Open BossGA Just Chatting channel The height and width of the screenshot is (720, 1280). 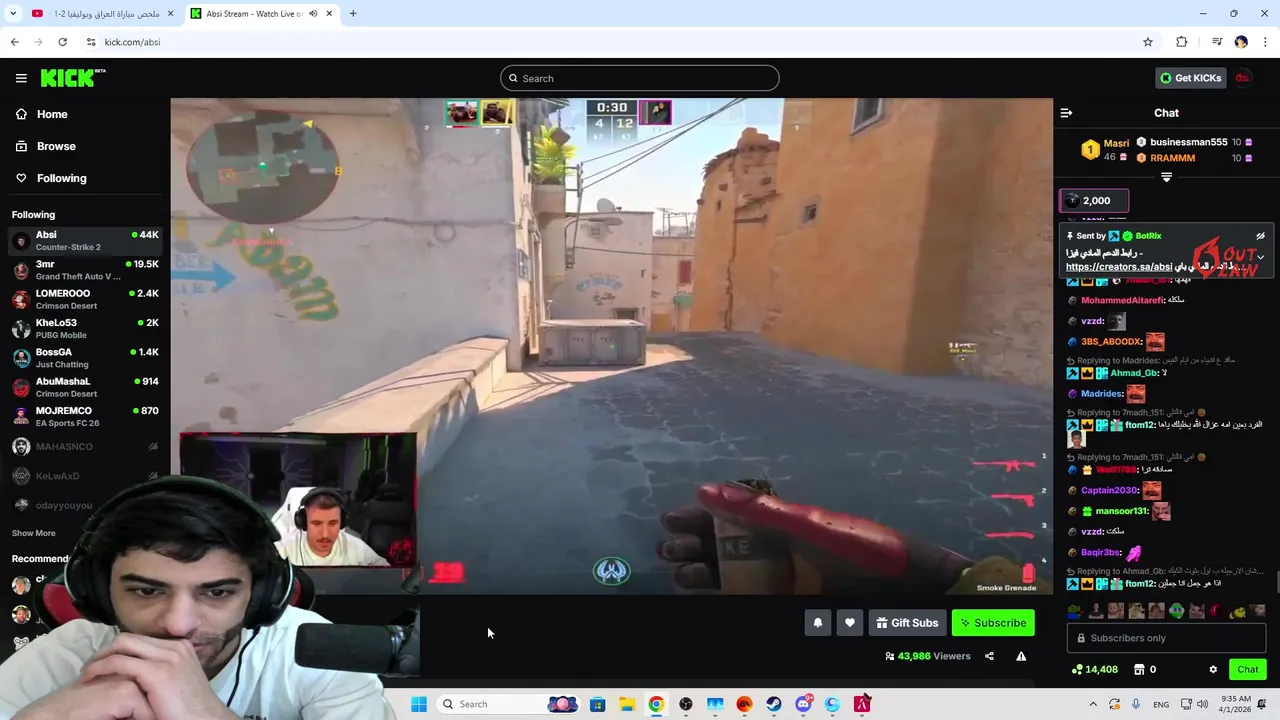click(x=85, y=358)
